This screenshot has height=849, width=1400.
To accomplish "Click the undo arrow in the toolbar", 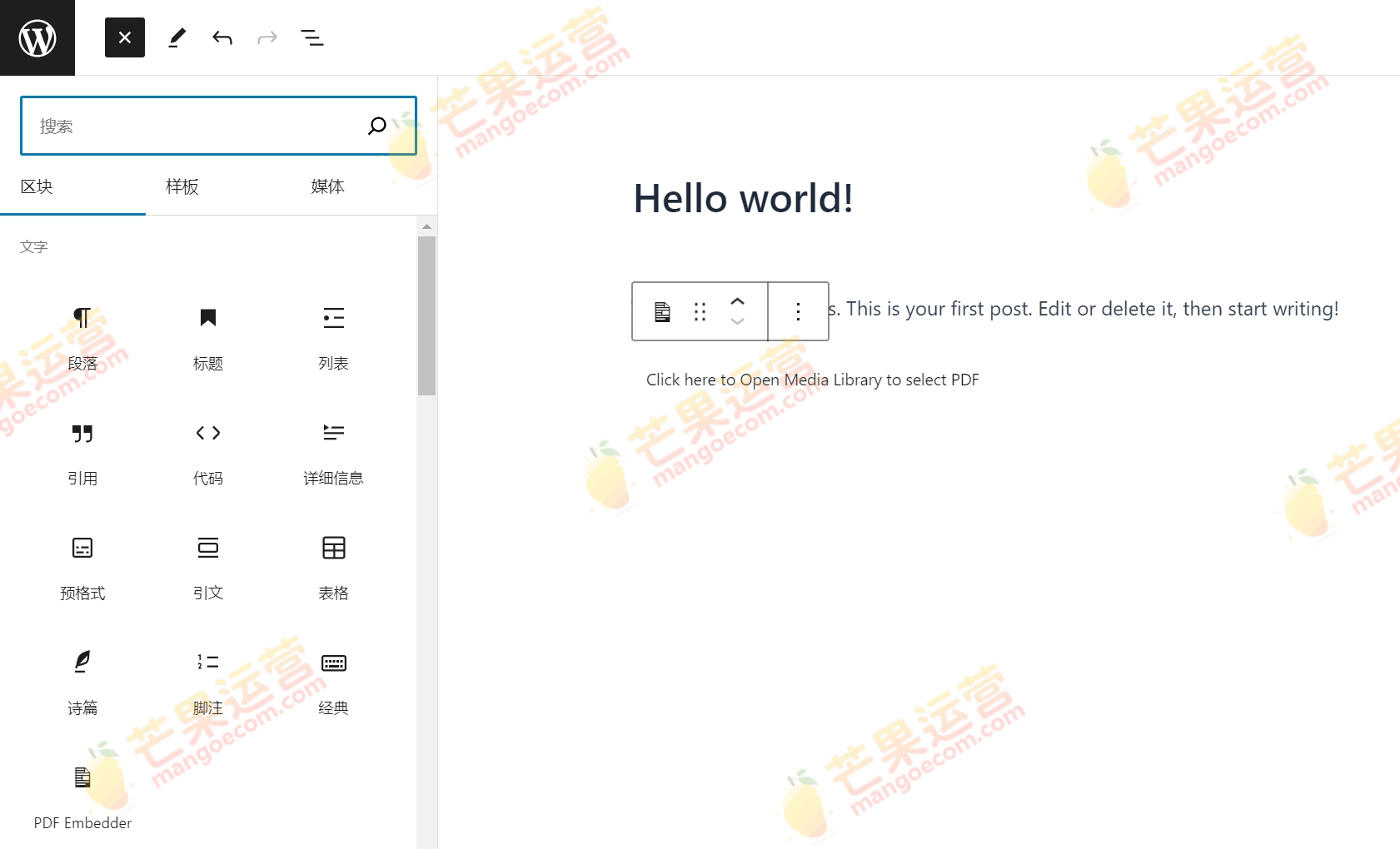I will tap(222, 37).
